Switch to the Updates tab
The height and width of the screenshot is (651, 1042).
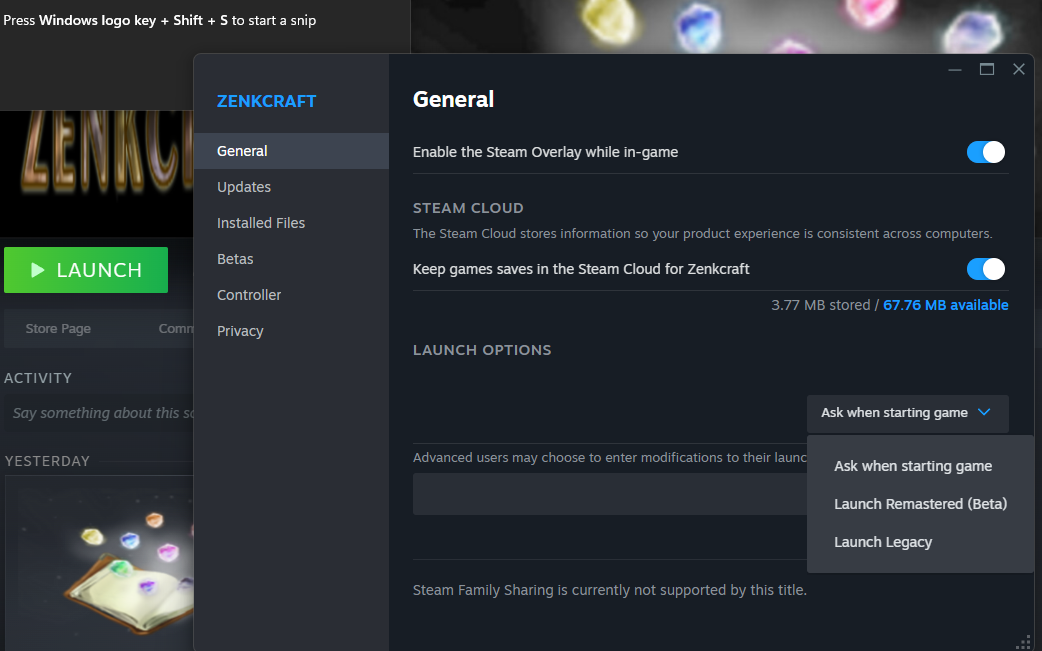click(x=291, y=187)
